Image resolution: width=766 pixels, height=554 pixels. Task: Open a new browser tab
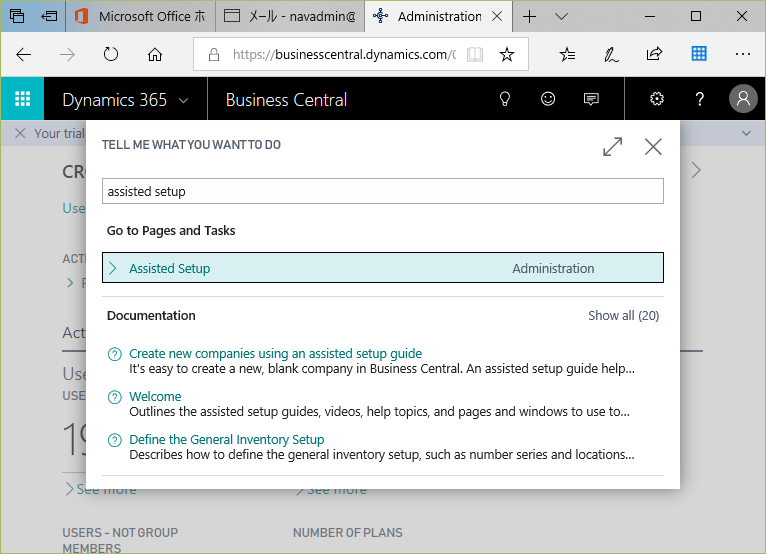(529, 17)
